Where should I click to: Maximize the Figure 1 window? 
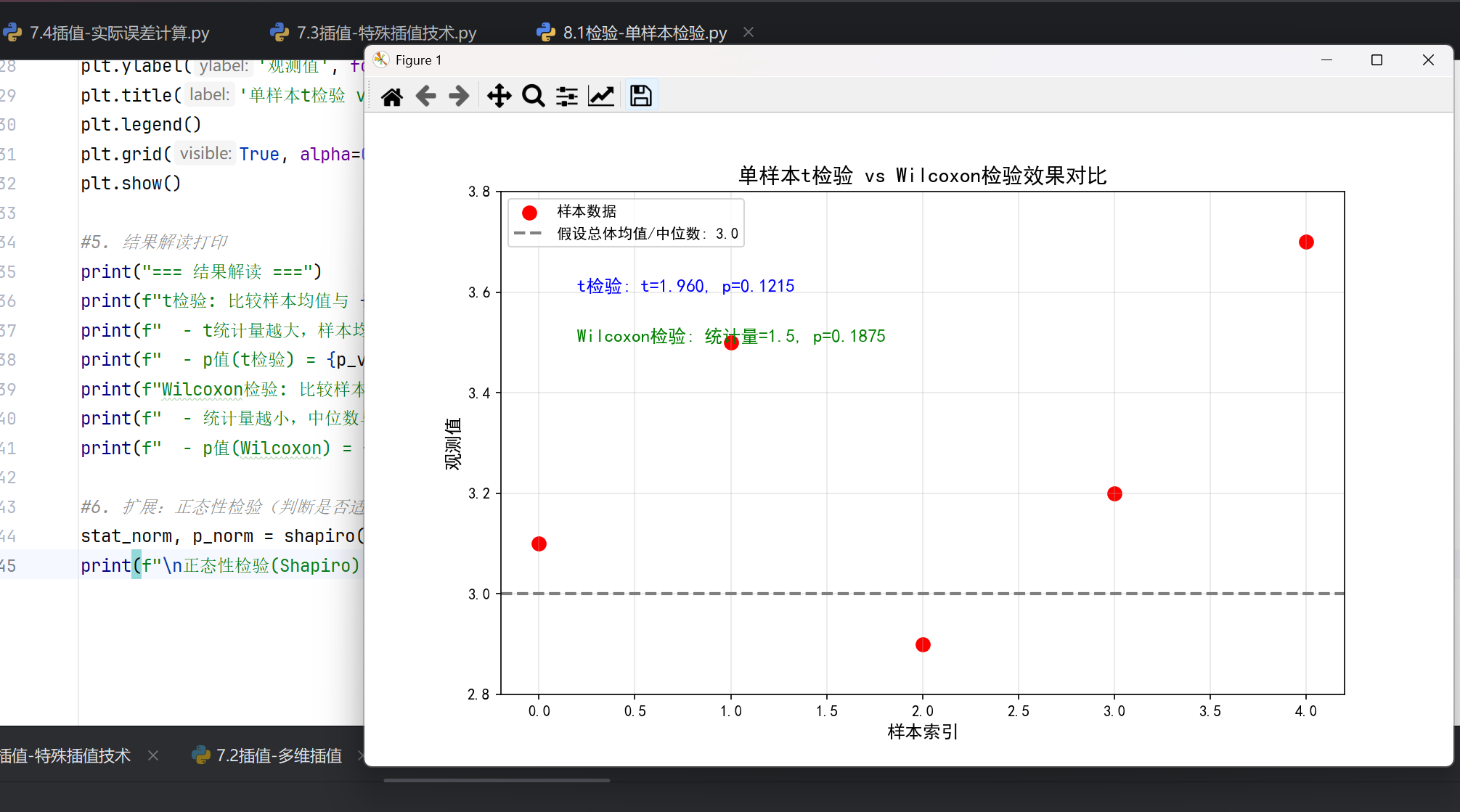click(x=1377, y=60)
